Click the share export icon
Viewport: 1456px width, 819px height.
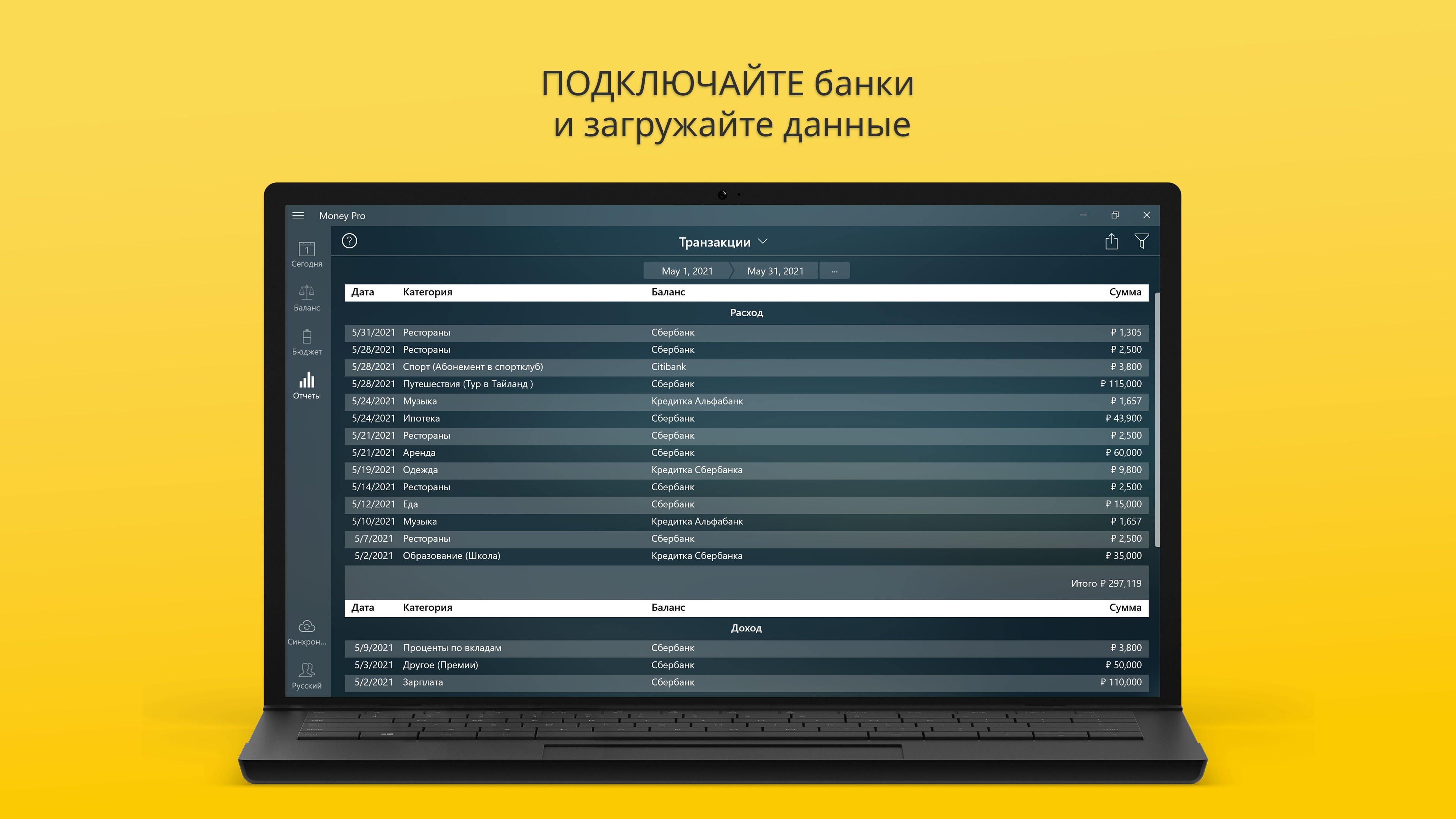[1111, 242]
